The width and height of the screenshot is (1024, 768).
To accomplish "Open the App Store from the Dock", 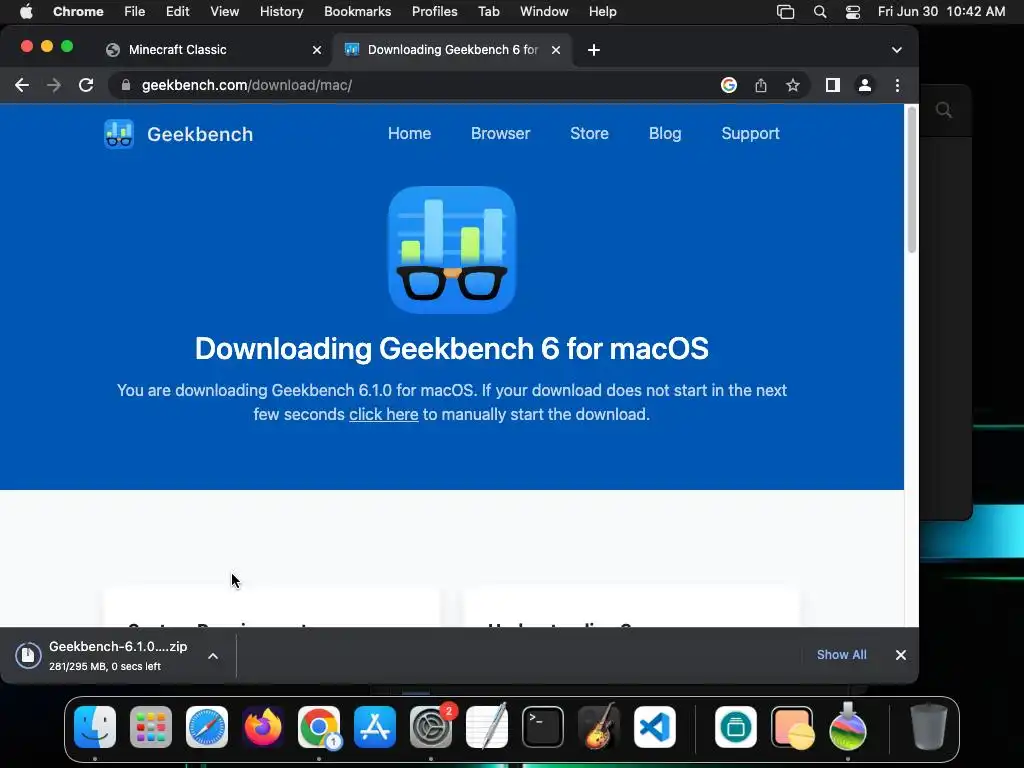I will pyautogui.click(x=375, y=727).
